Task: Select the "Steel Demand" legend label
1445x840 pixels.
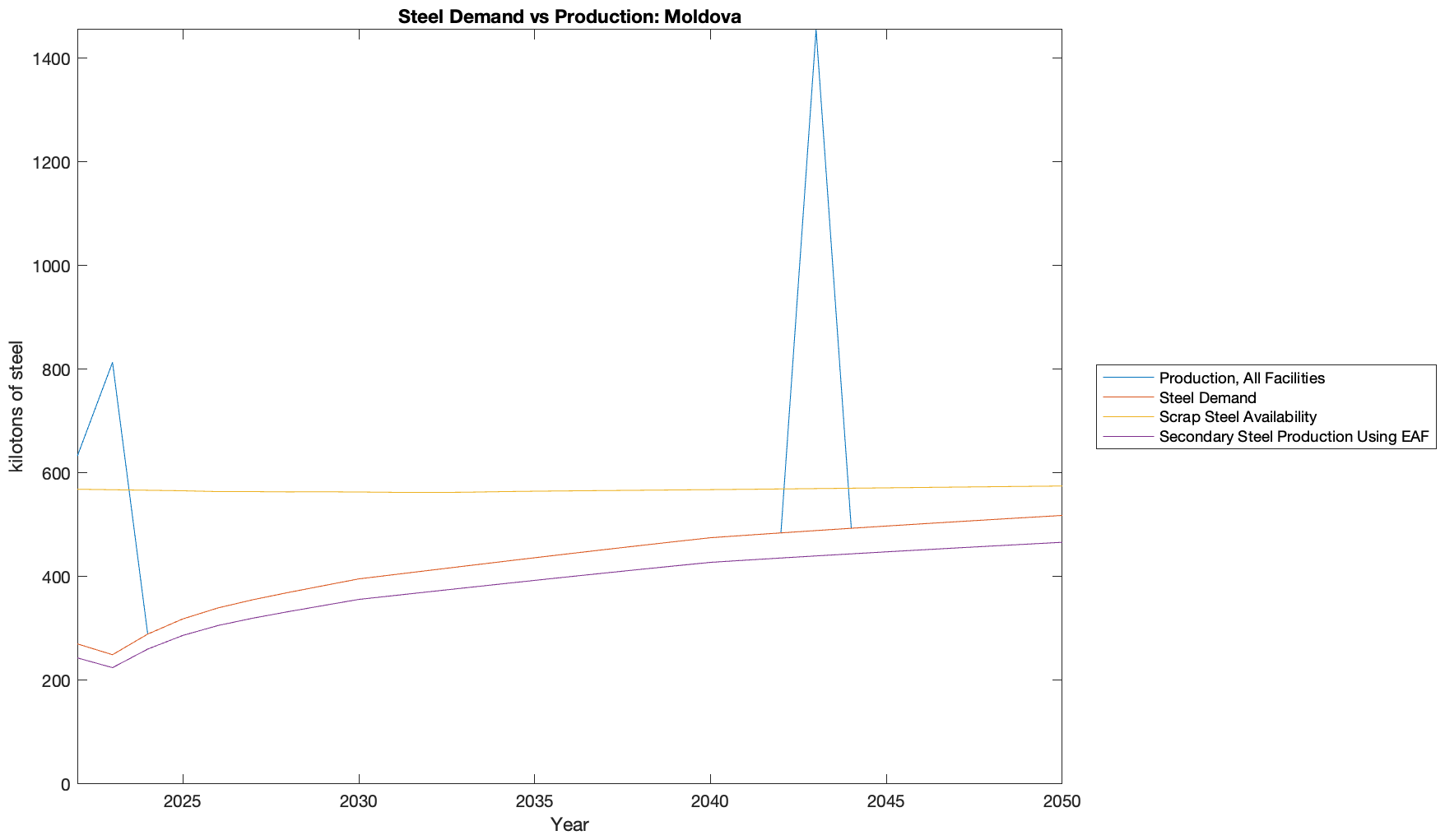Action: 1207,398
